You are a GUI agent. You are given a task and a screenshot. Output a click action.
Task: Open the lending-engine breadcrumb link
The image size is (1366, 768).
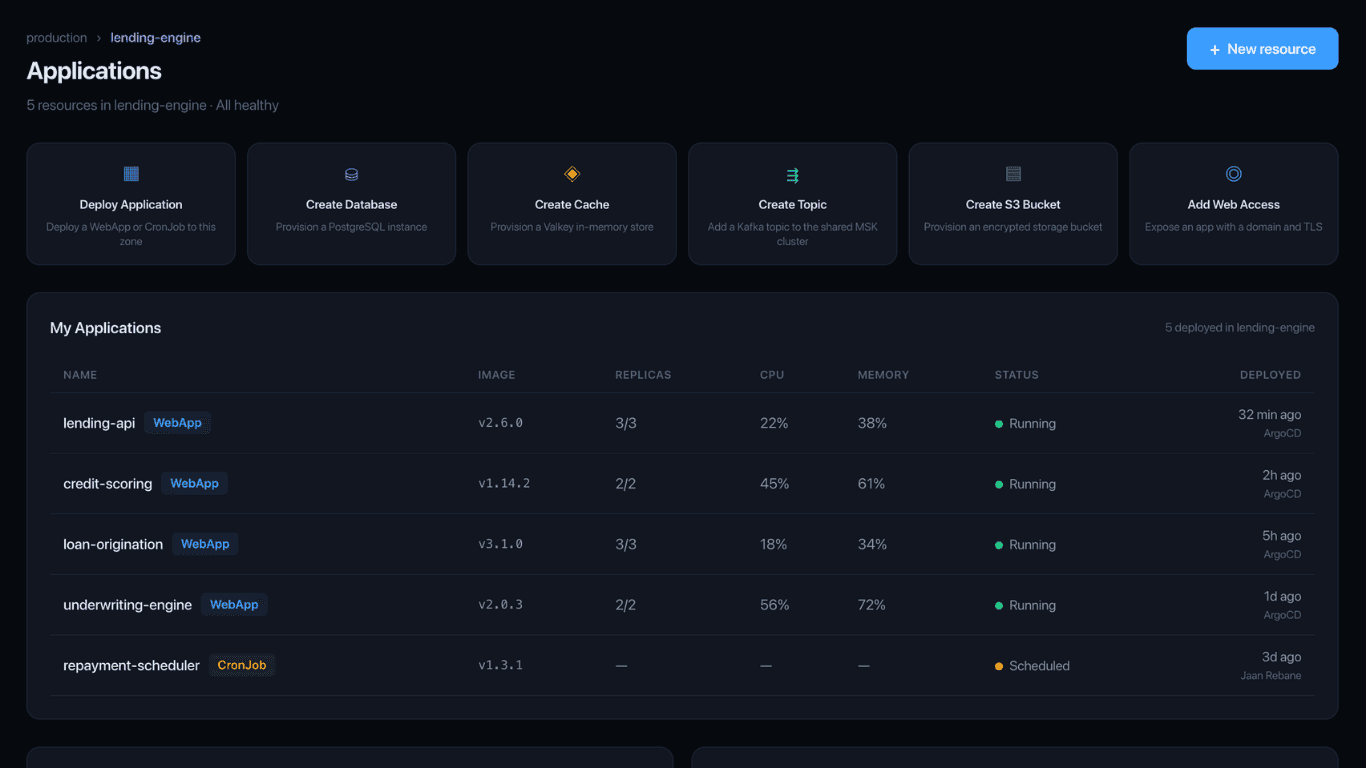155,38
